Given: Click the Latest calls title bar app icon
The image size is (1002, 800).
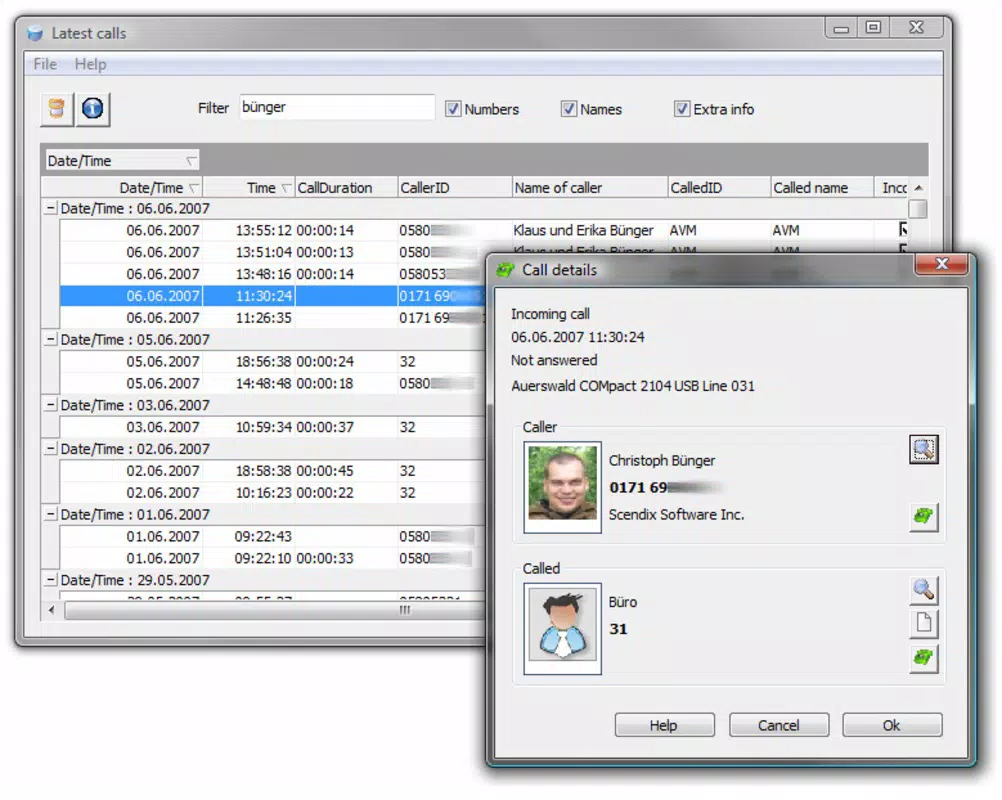Looking at the screenshot, I should pos(35,33).
